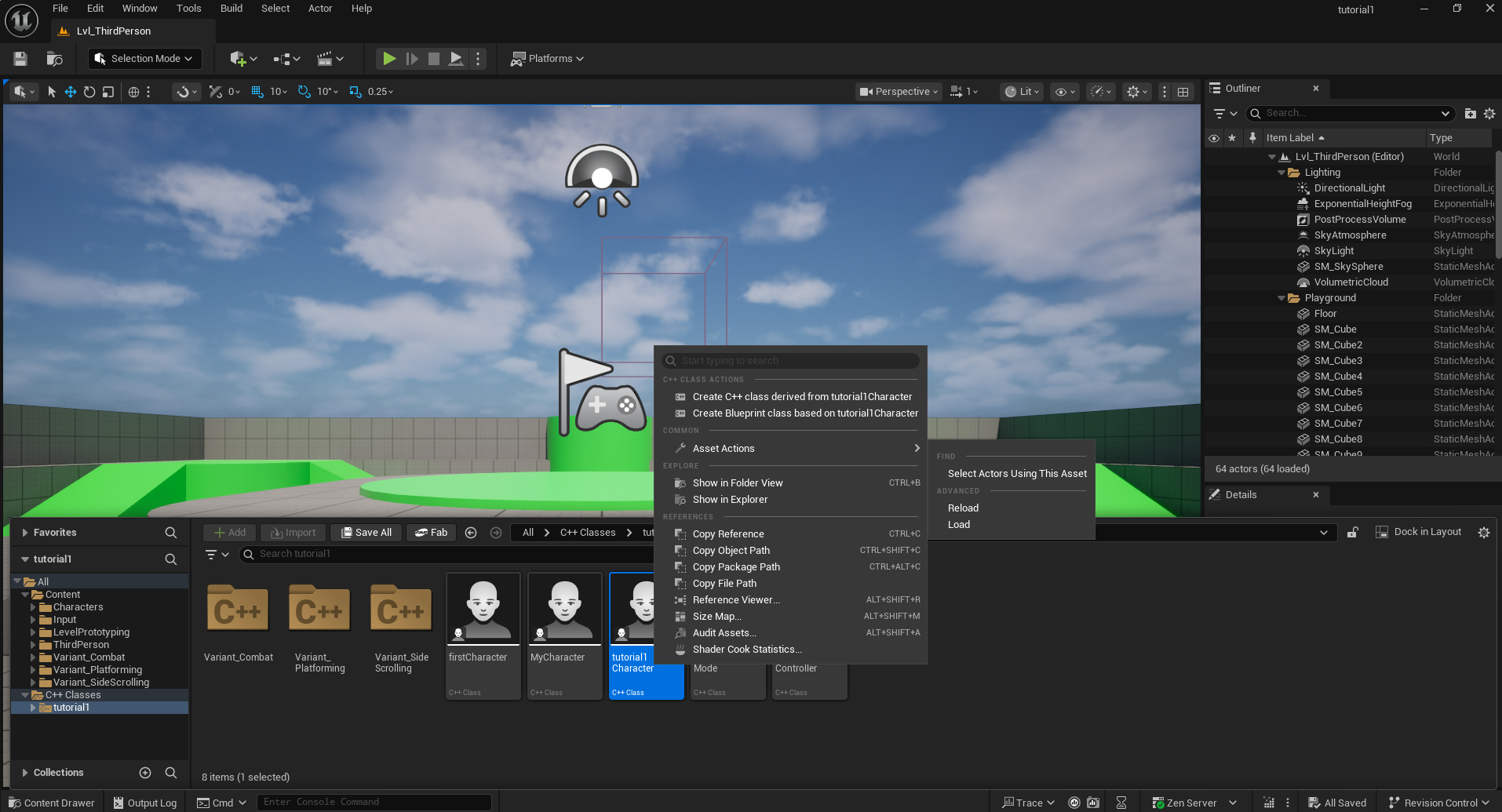Screen dimensions: 1502x812
Task: Select the rotate gizmo tool
Action: 89,92
